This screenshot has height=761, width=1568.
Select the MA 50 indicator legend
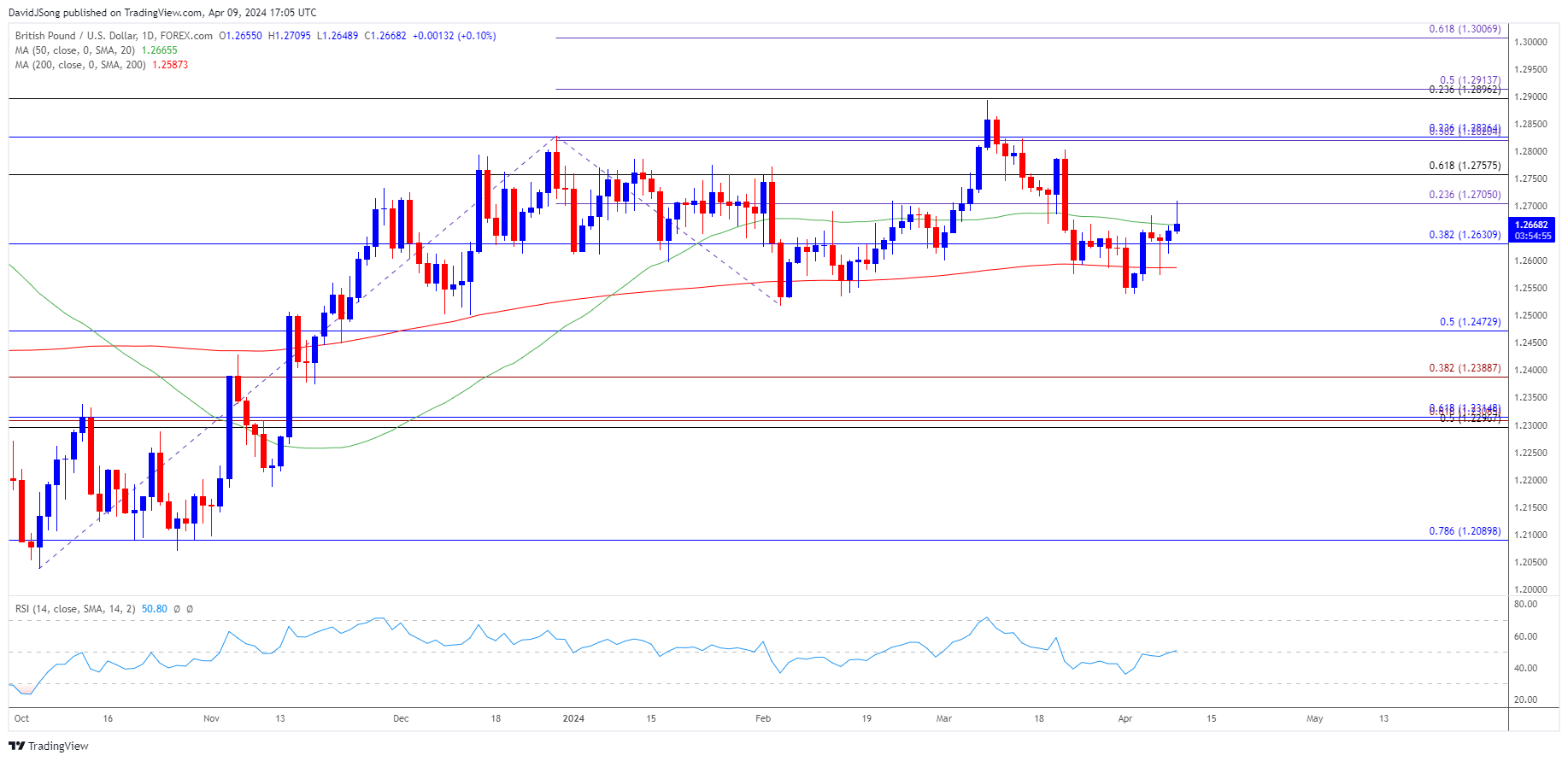coord(75,50)
